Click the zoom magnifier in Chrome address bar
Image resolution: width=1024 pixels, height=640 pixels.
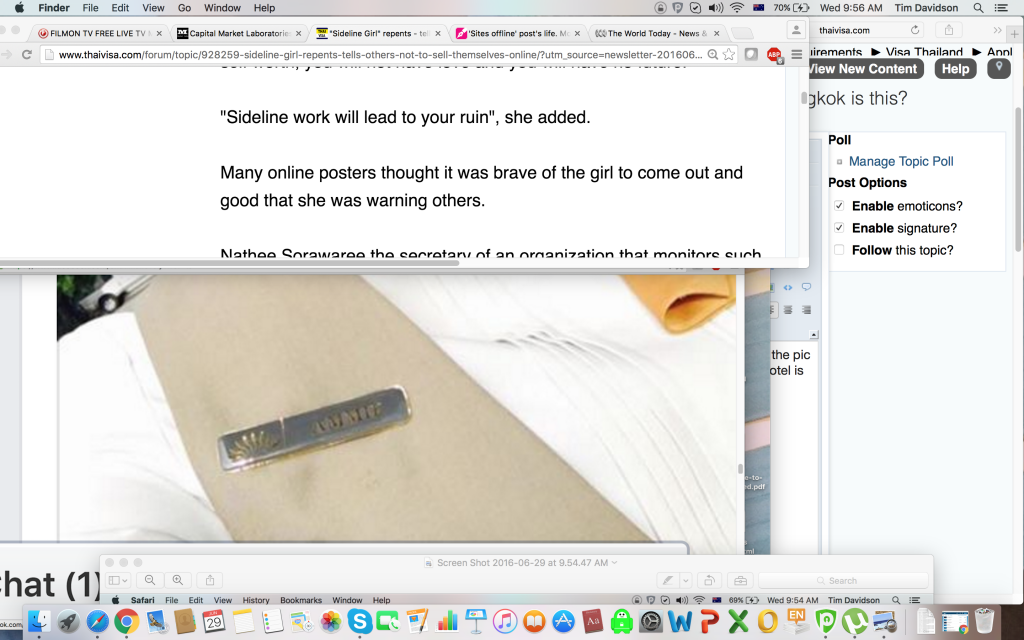coord(713,55)
